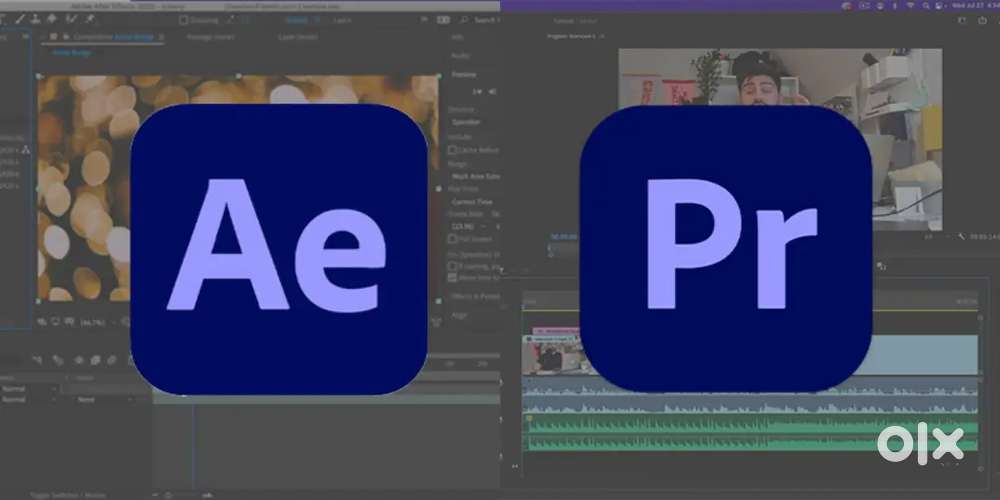Uncheck the Move time to checkbox
The image size is (1000, 500).
(x=452, y=277)
